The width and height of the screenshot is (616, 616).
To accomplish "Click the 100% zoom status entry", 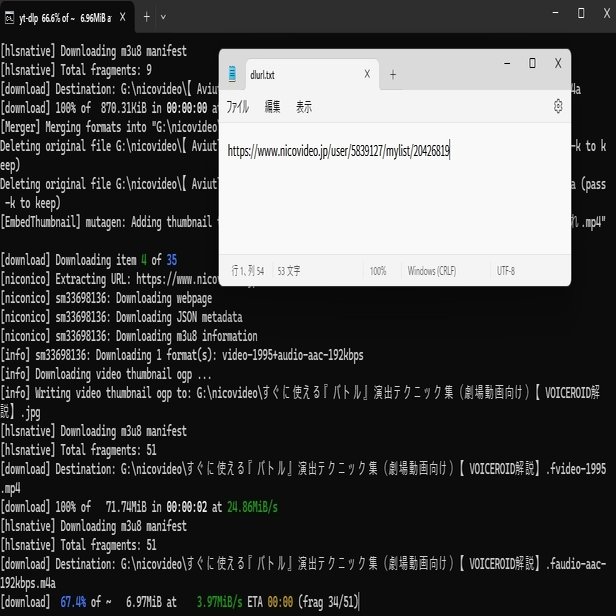I will click(378, 271).
